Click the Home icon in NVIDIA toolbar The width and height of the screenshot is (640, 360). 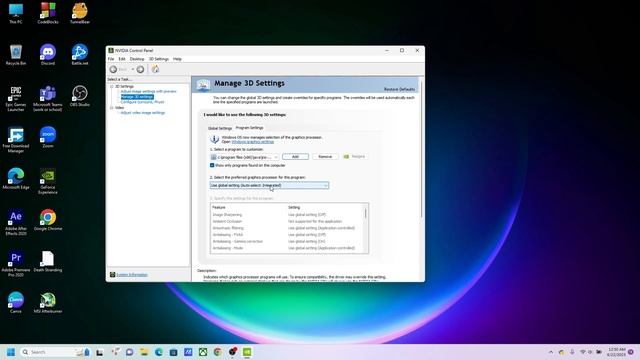155,69
